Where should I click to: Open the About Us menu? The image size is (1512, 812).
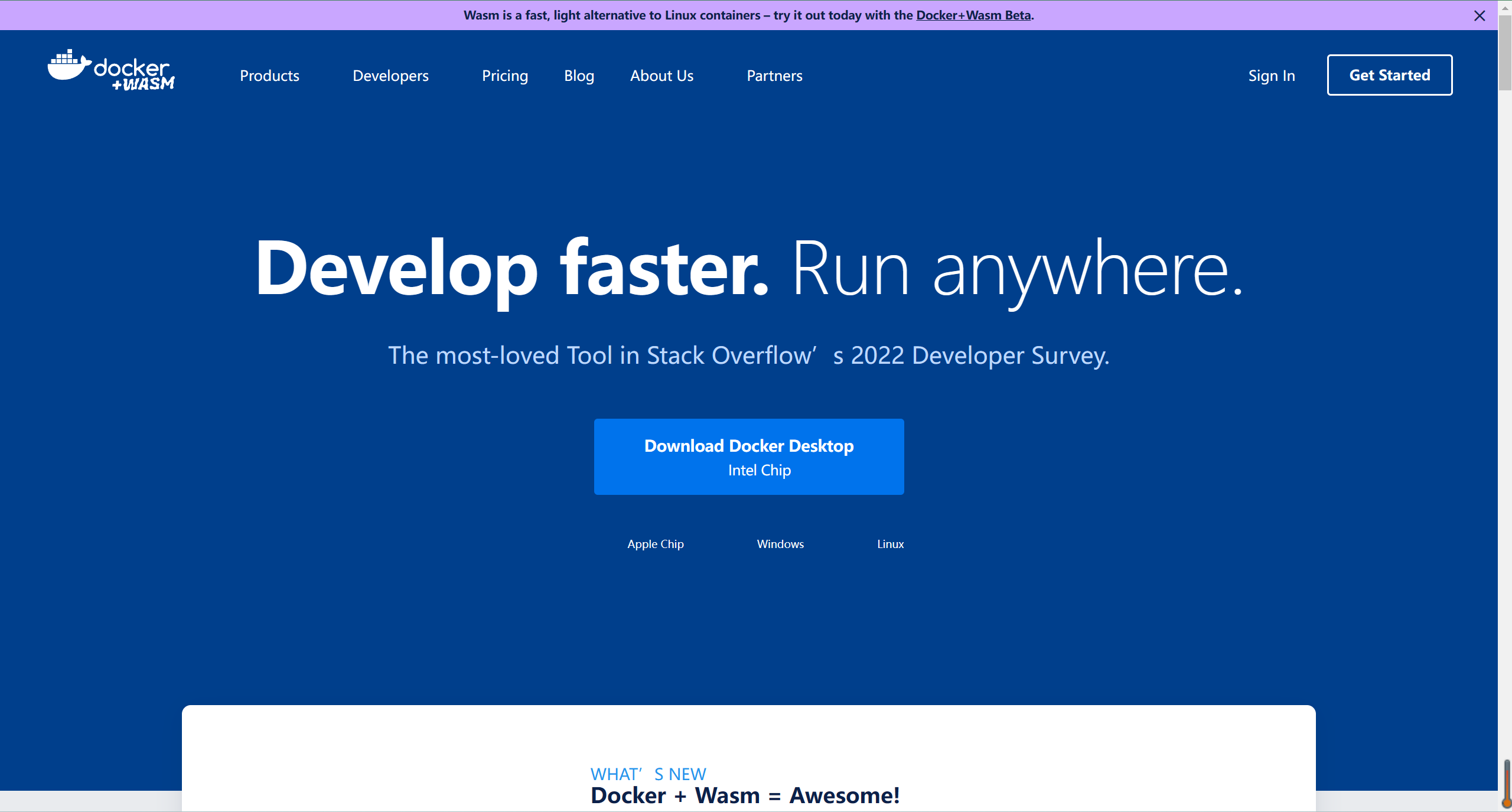[661, 76]
